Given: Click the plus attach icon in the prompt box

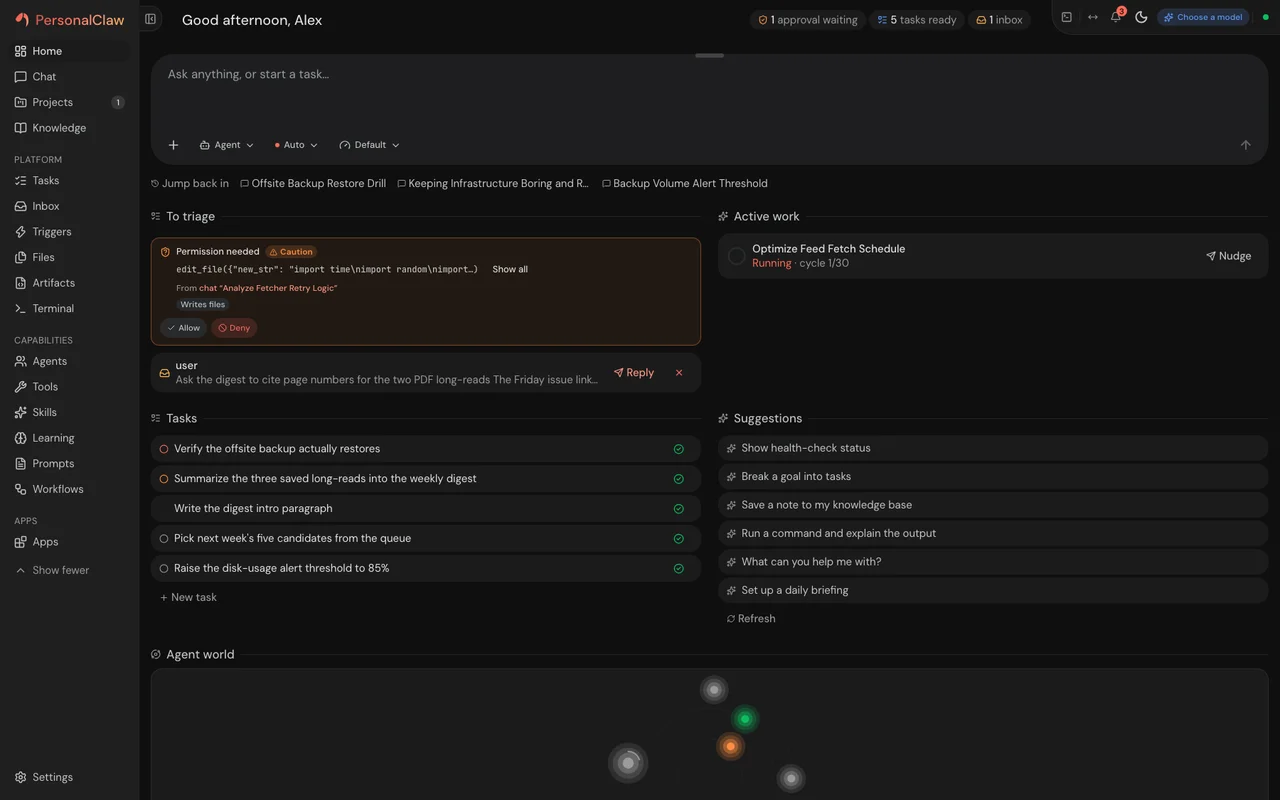Looking at the screenshot, I should coord(173,145).
